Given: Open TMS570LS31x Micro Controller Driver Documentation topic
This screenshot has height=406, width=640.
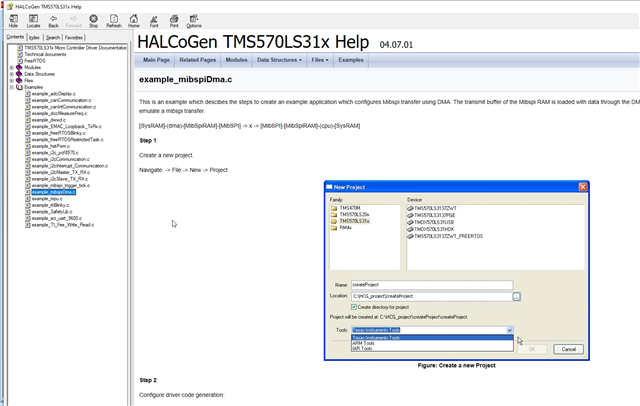Looking at the screenshot, I should tap(76, 48).
